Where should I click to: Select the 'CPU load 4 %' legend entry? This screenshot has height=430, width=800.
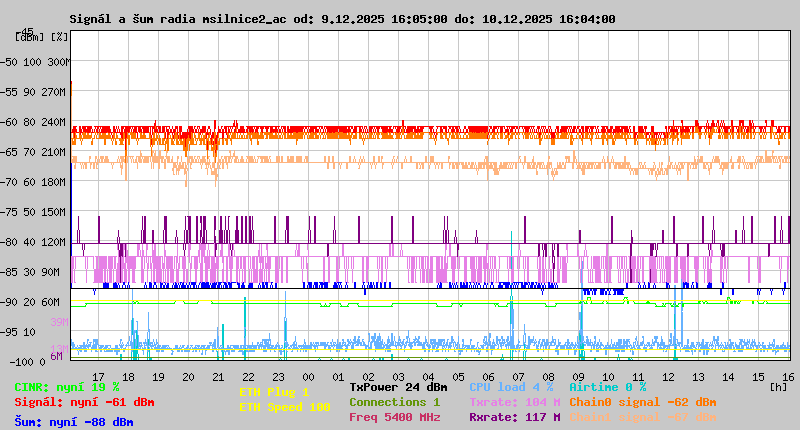pos(511,386)
